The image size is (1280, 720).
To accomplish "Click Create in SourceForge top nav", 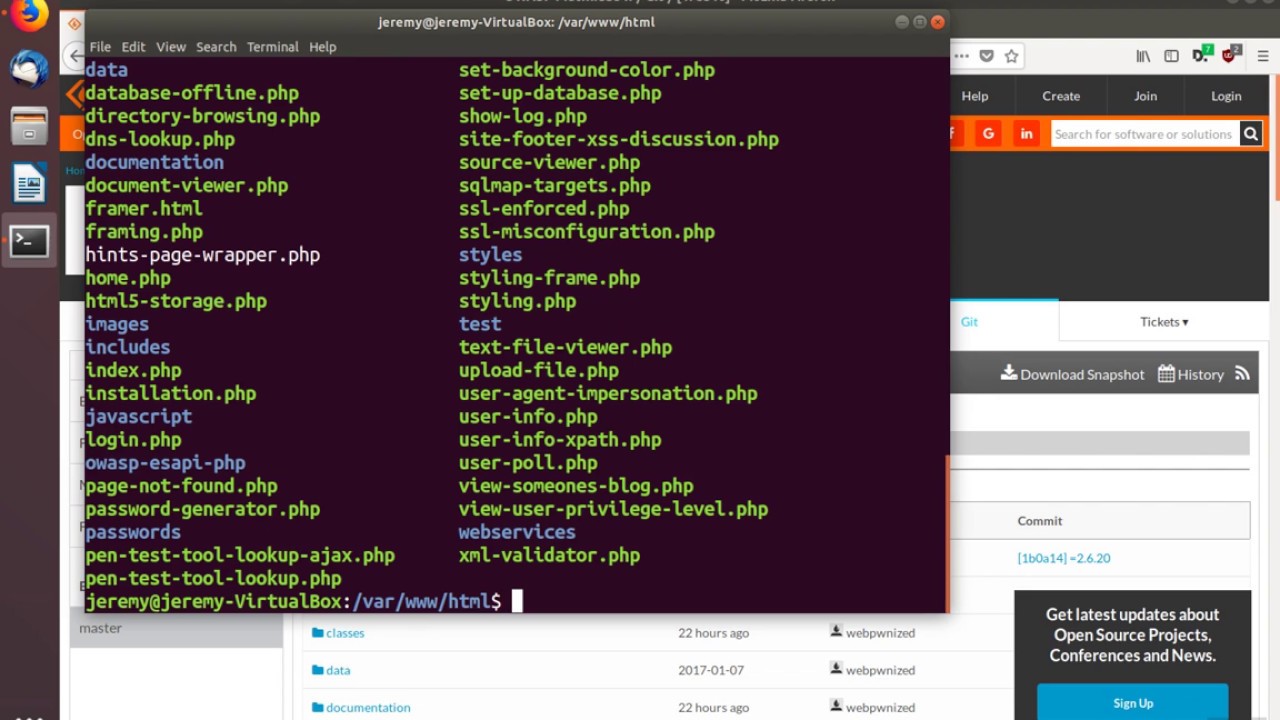I will pos(1061,96).
